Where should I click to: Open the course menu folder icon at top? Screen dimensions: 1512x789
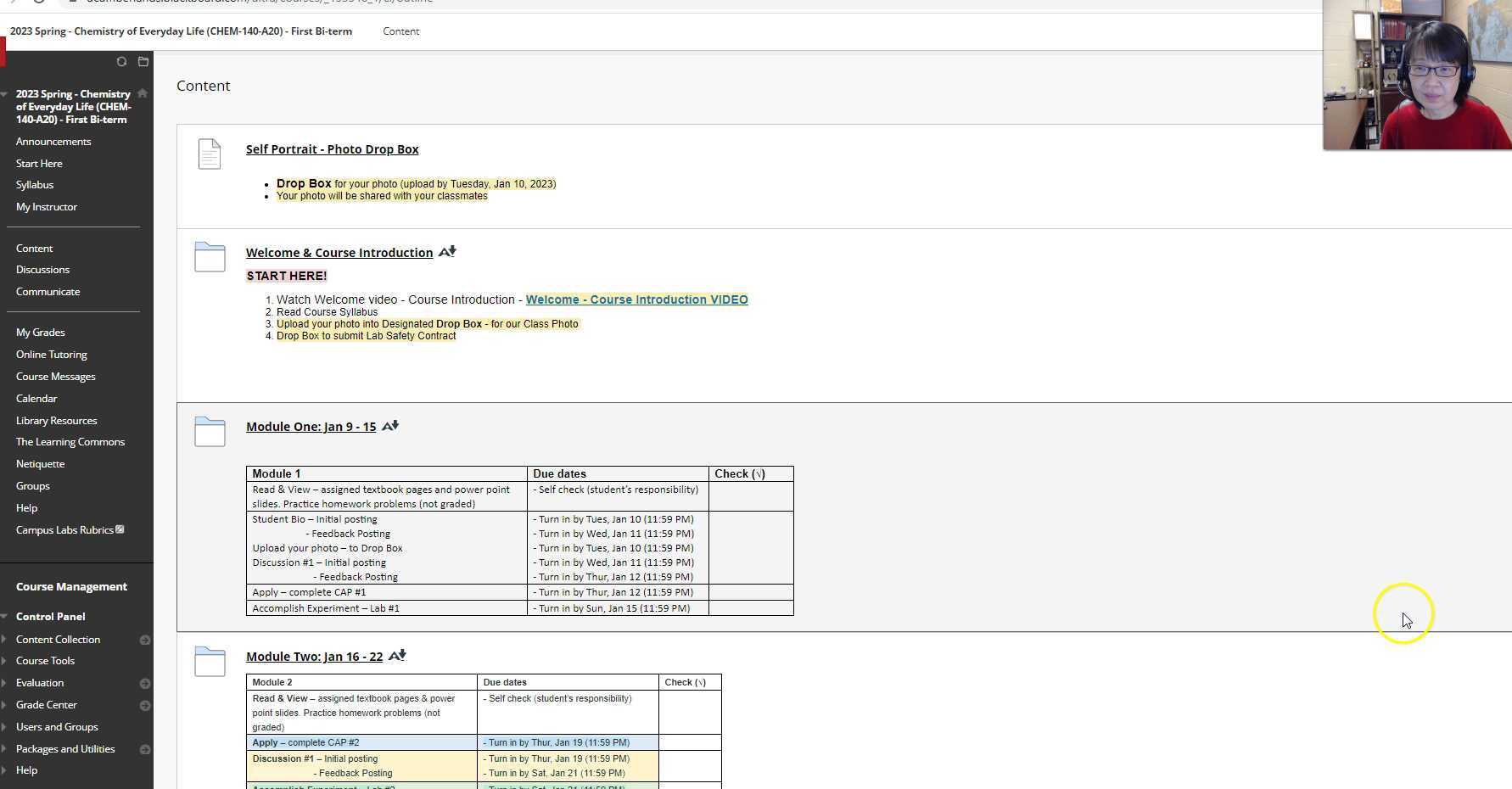tap(143, 61)
